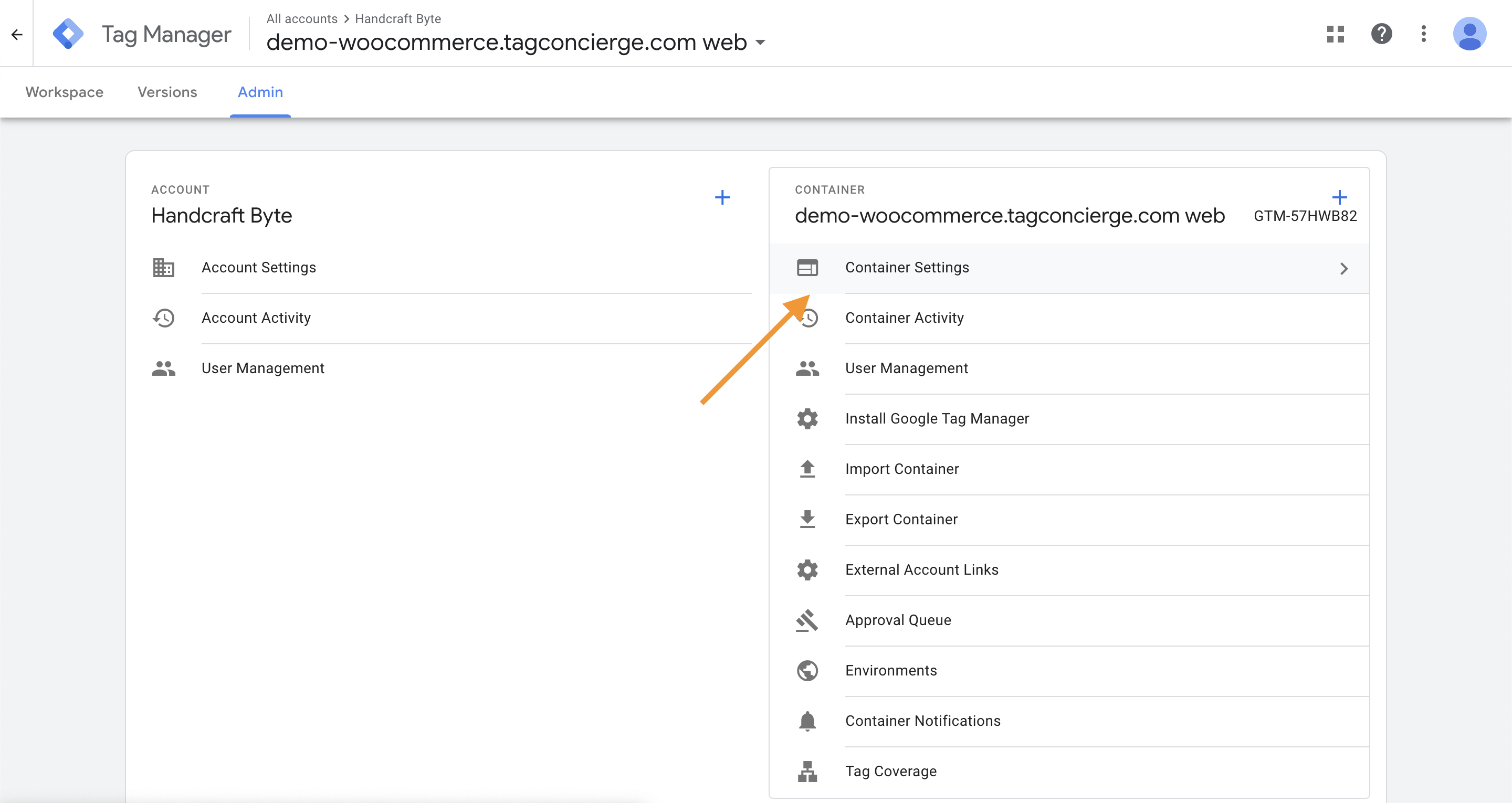This screenshot has height=803, width=1512.
Task: Open Container Notifications
Action: coord(1069,722)
